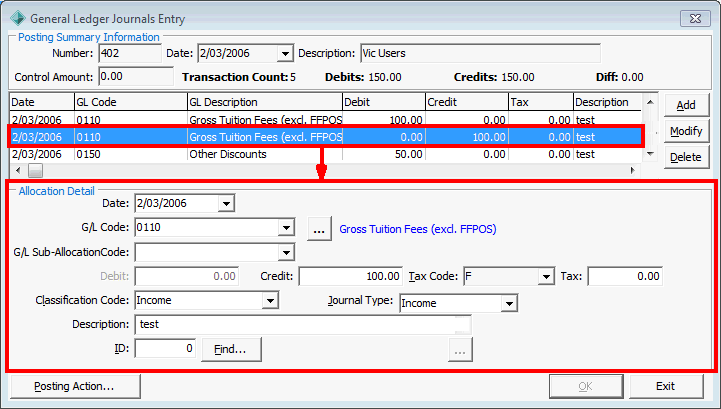Click the 0150 GL code cell
The height and width of the screenshot is (409, 721).
coord(131,154)
